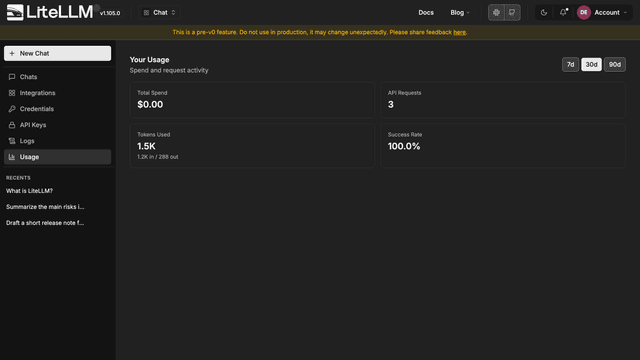Open the Docs link
The width and height of the screenshot is (640, 360).
tap(426, 13)
